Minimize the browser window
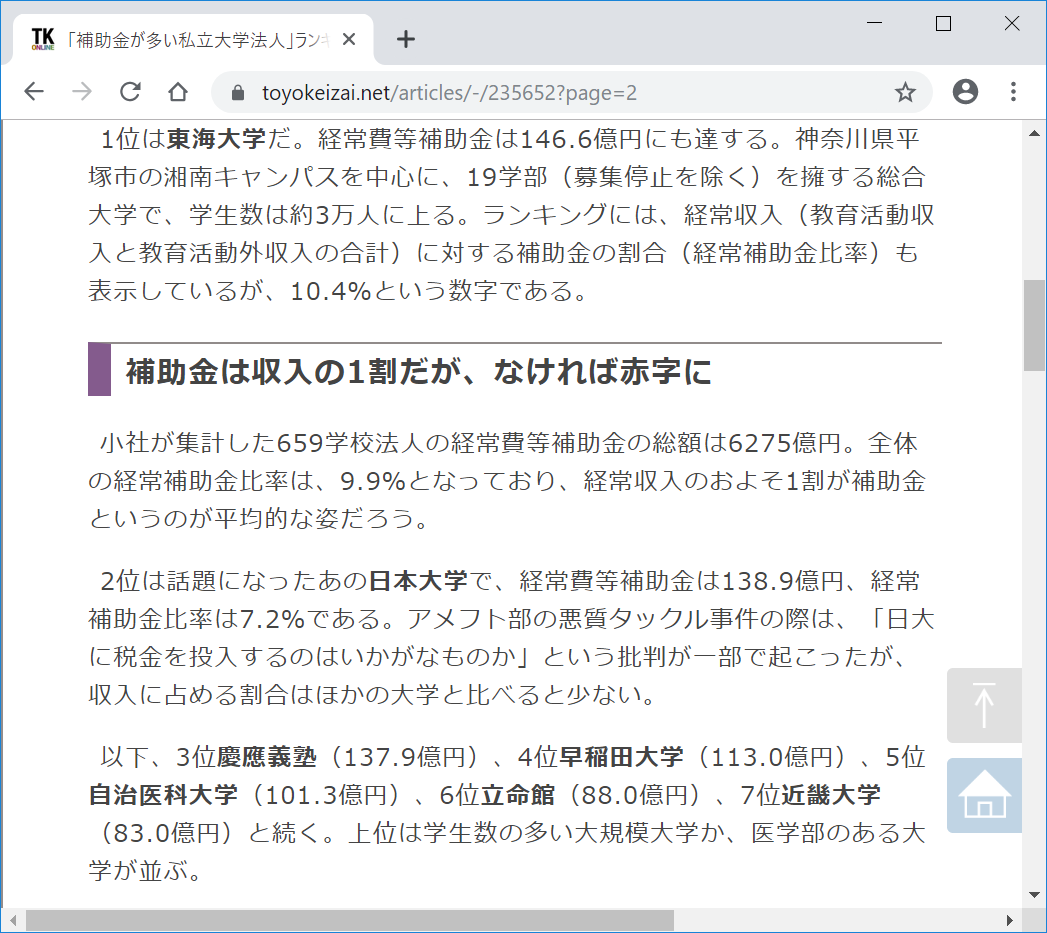 tap(874, 23)
